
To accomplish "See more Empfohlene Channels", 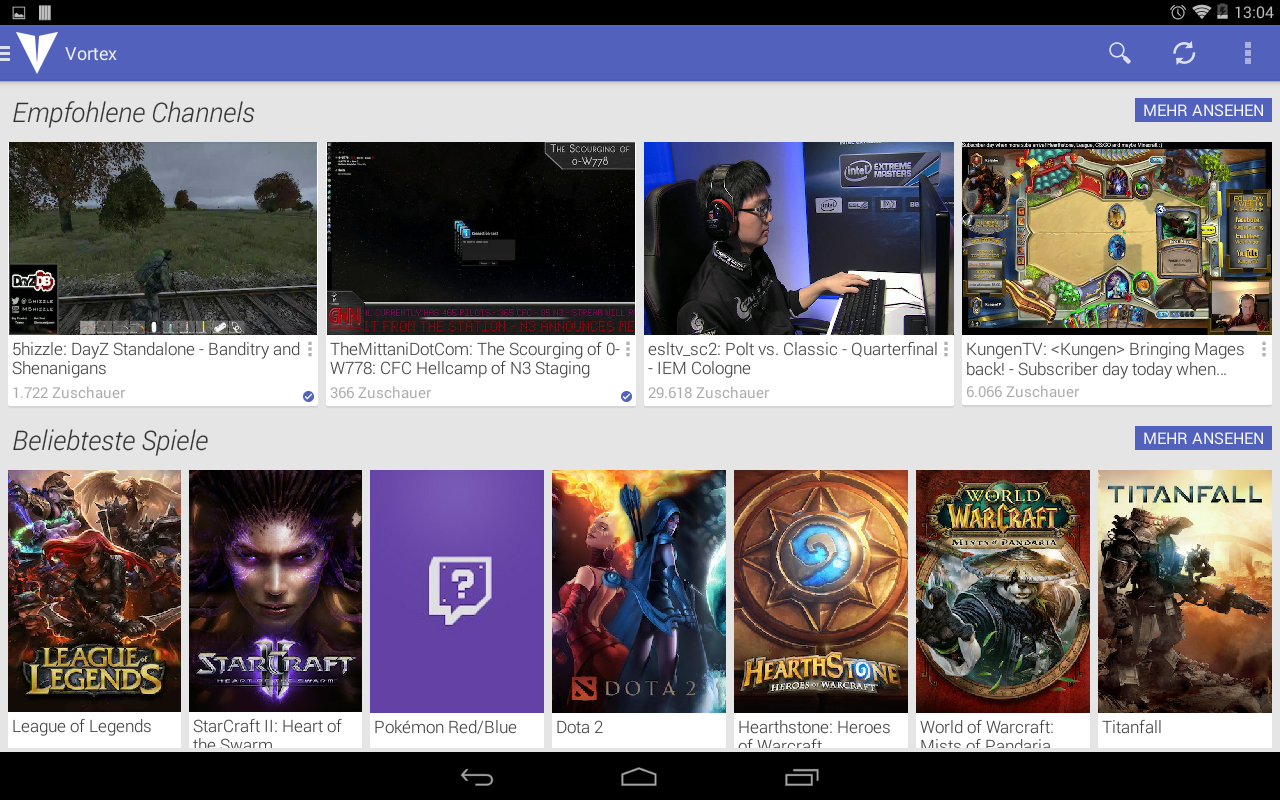I will pyautogui.click(x=1203, y=110).
